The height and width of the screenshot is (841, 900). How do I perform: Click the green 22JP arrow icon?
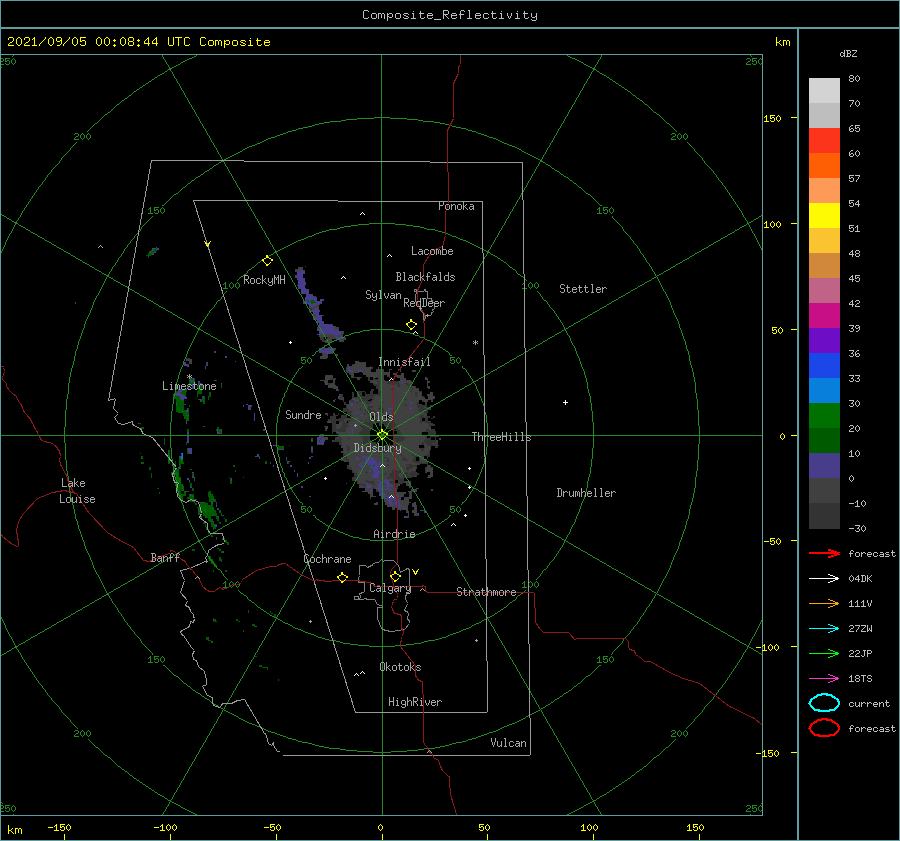coord(824,653)
